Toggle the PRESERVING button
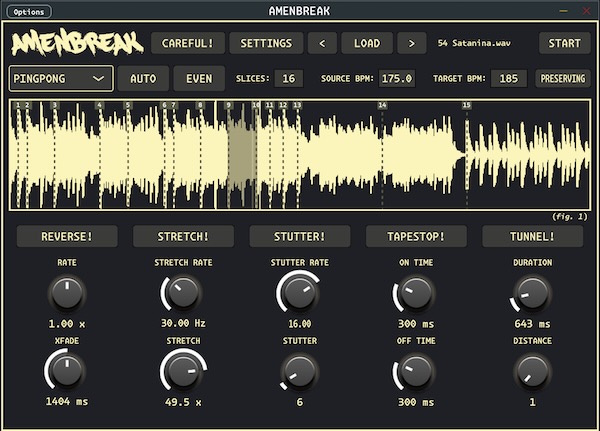This screenshot has height=431, width=600. click(563, 78)
